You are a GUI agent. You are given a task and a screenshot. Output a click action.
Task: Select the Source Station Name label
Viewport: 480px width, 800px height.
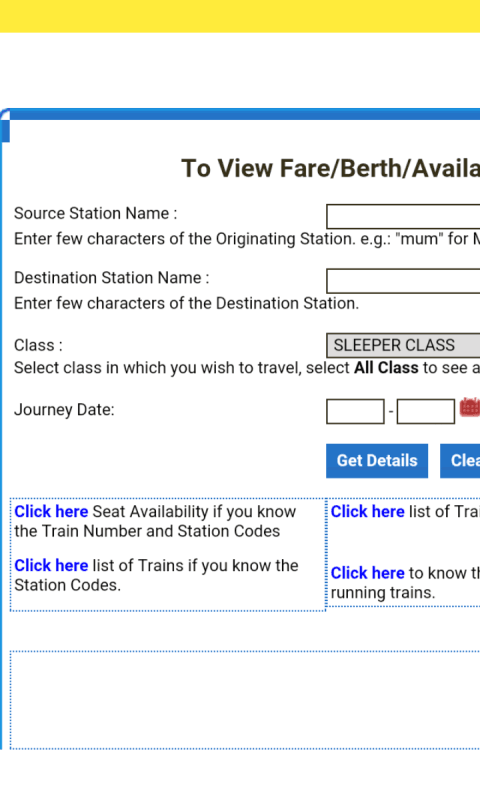(x=95, y=213)
